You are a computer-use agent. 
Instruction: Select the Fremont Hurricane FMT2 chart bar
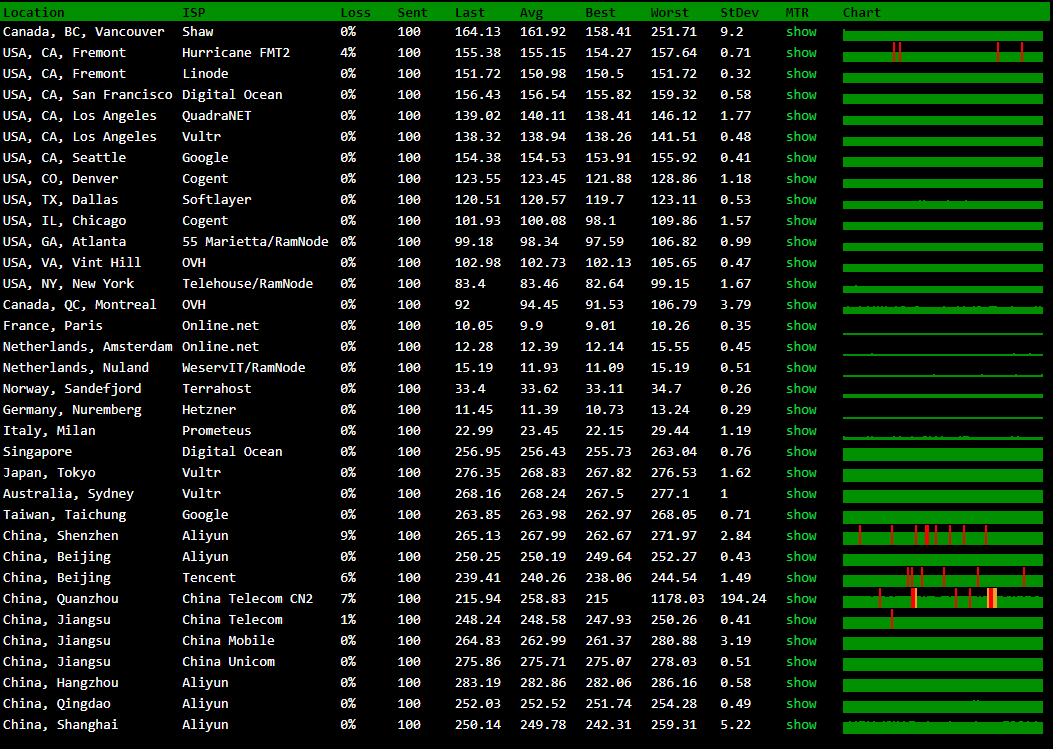click(942, 53)
